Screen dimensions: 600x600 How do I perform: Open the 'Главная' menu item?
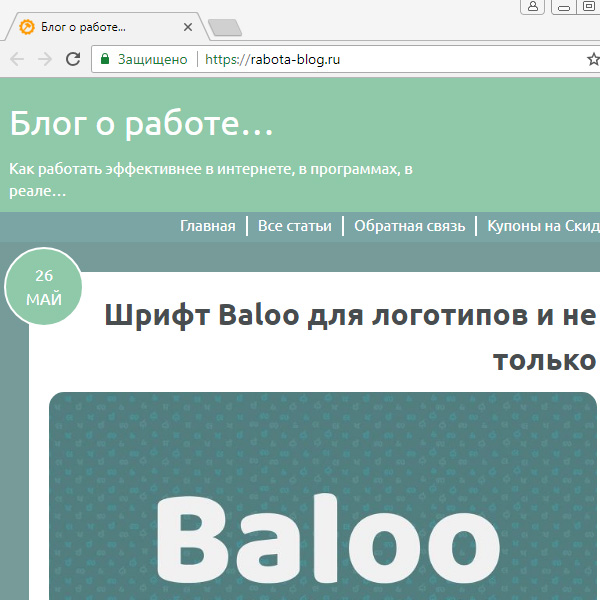208,226
